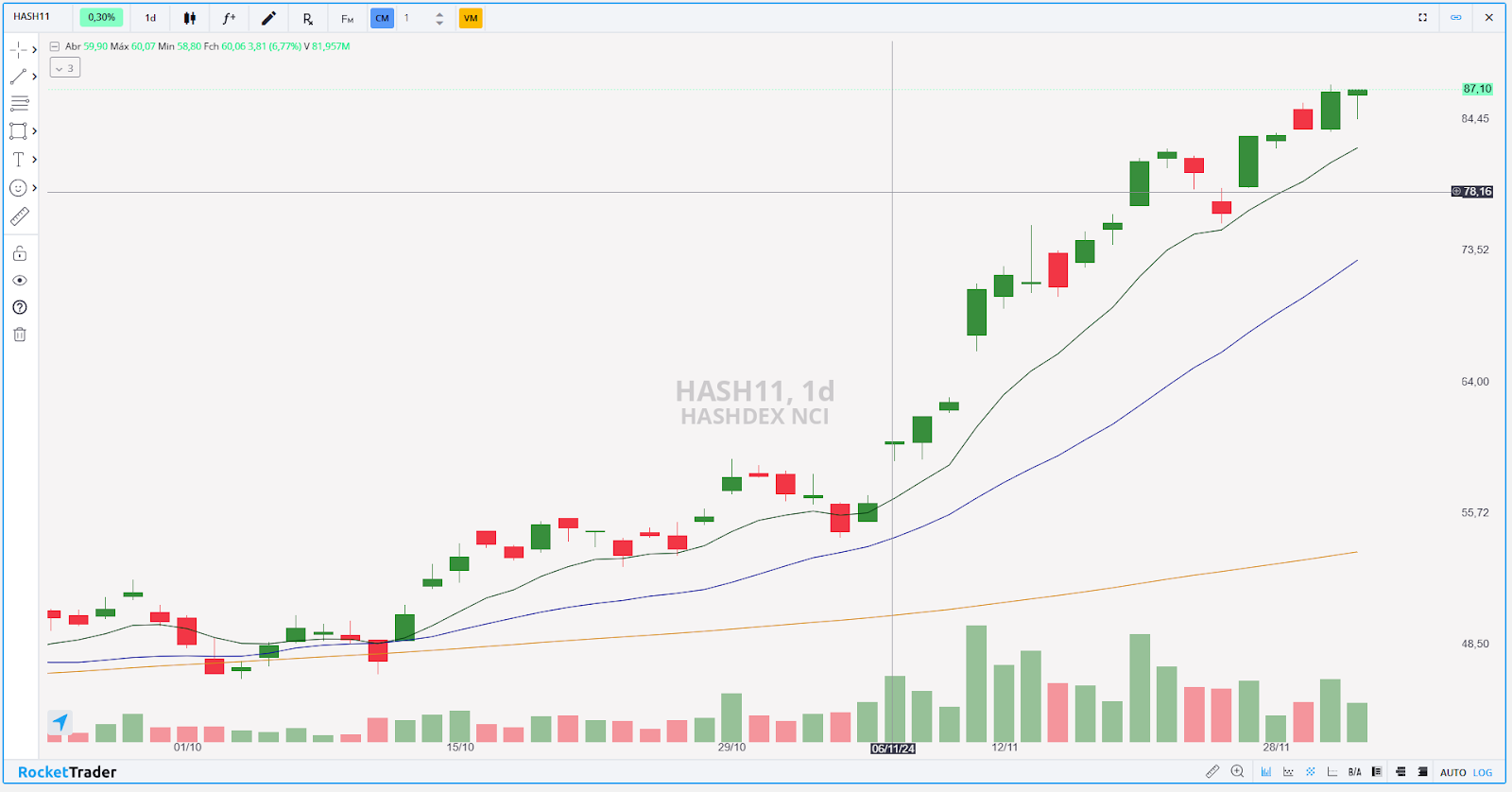
Task: Select the pencil drawing icon in toolbar
Action: coord(268,18)
